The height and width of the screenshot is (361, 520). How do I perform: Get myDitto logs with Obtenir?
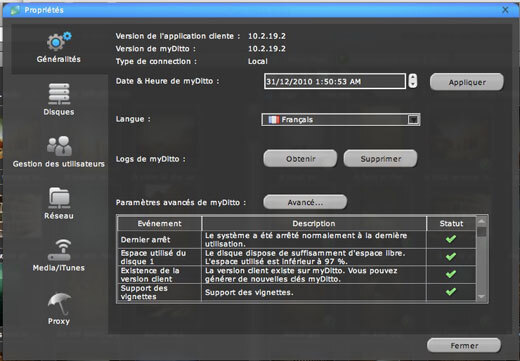coord(300,159)
